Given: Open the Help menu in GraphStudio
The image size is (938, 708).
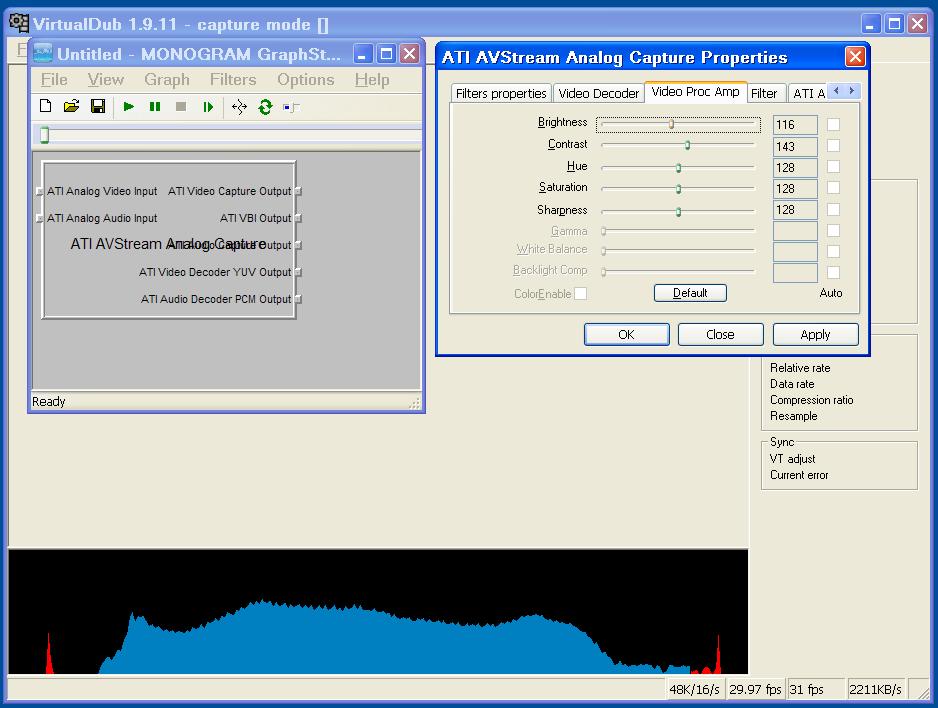Looking at the screenshot, I should pos(371,80).
